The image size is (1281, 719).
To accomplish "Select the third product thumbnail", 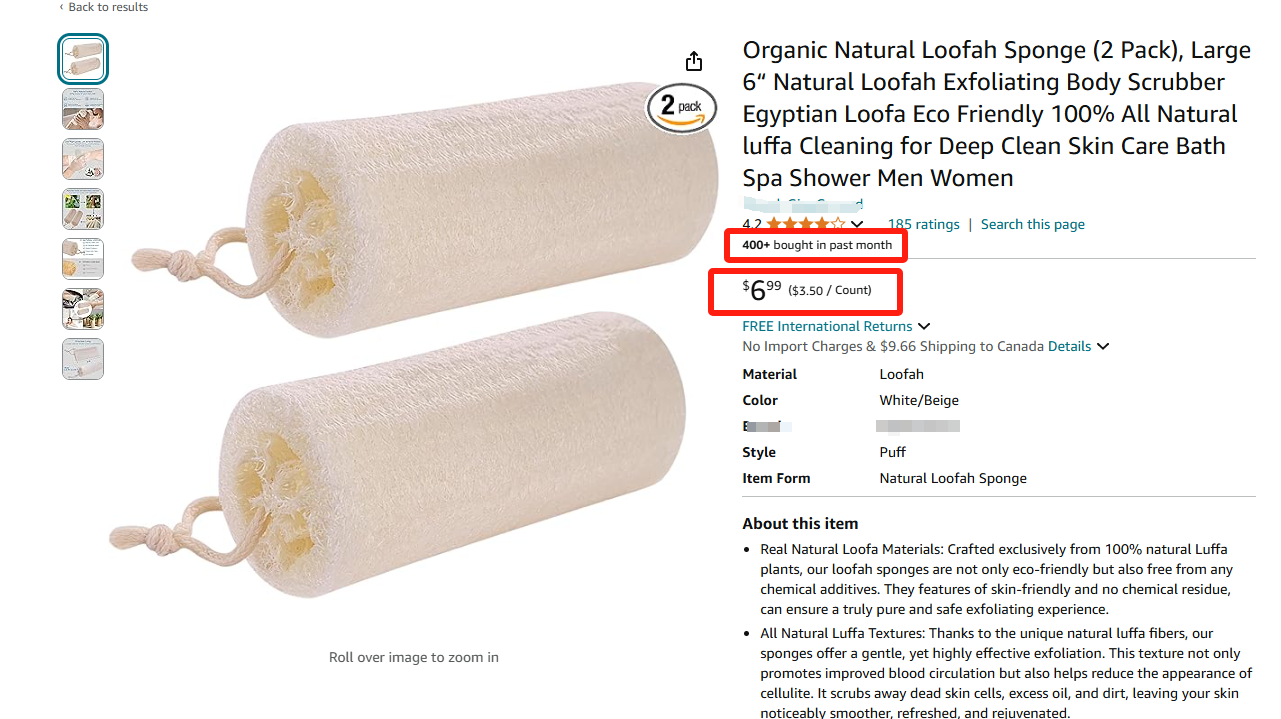I will pos(83,159).
